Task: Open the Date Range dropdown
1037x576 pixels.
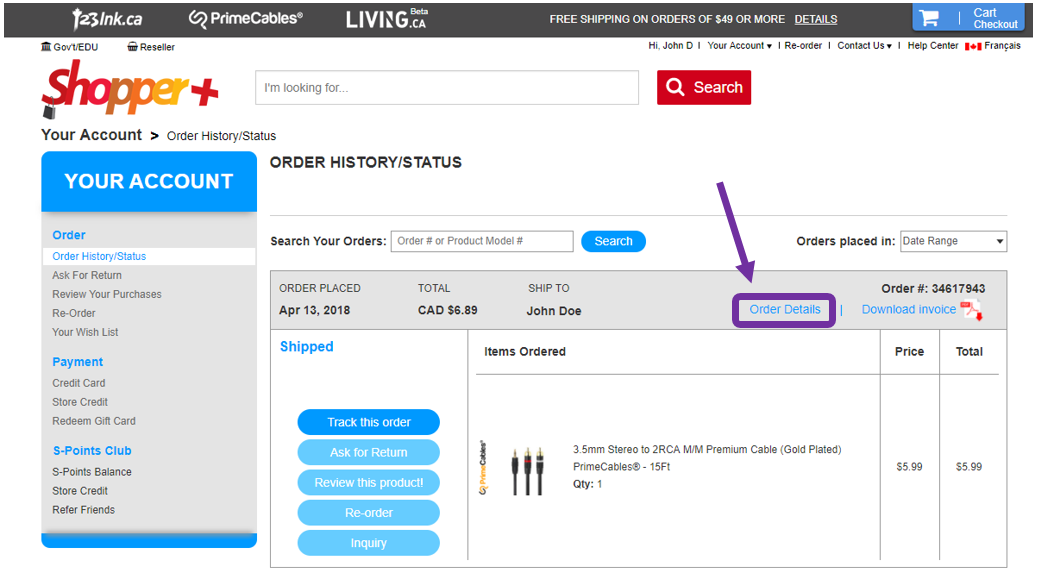Action: tap(953, 241)
